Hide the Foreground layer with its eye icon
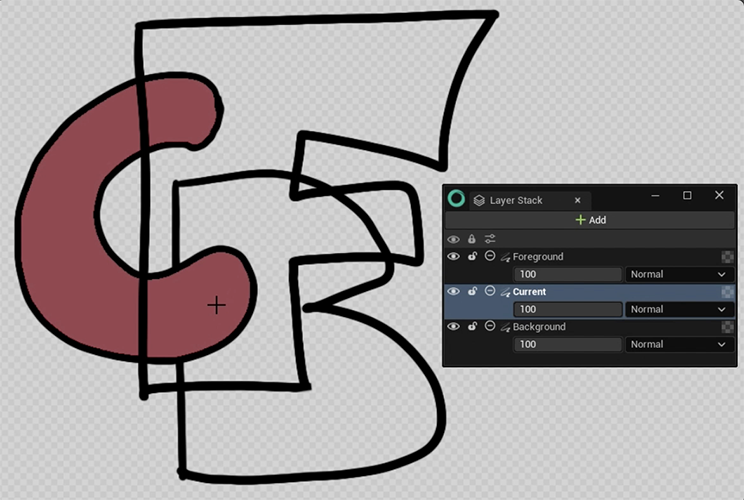This screenshot has width=744, height=500. click(x=454, y=257)
